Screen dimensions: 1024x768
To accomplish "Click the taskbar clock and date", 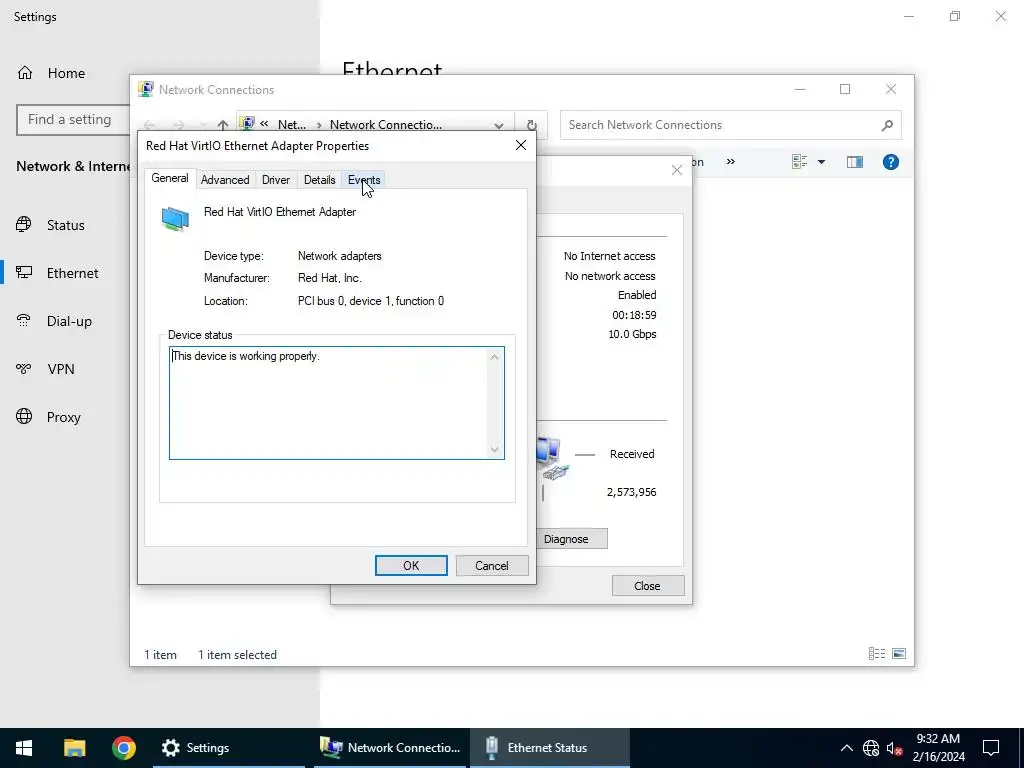I will point(938,748).
